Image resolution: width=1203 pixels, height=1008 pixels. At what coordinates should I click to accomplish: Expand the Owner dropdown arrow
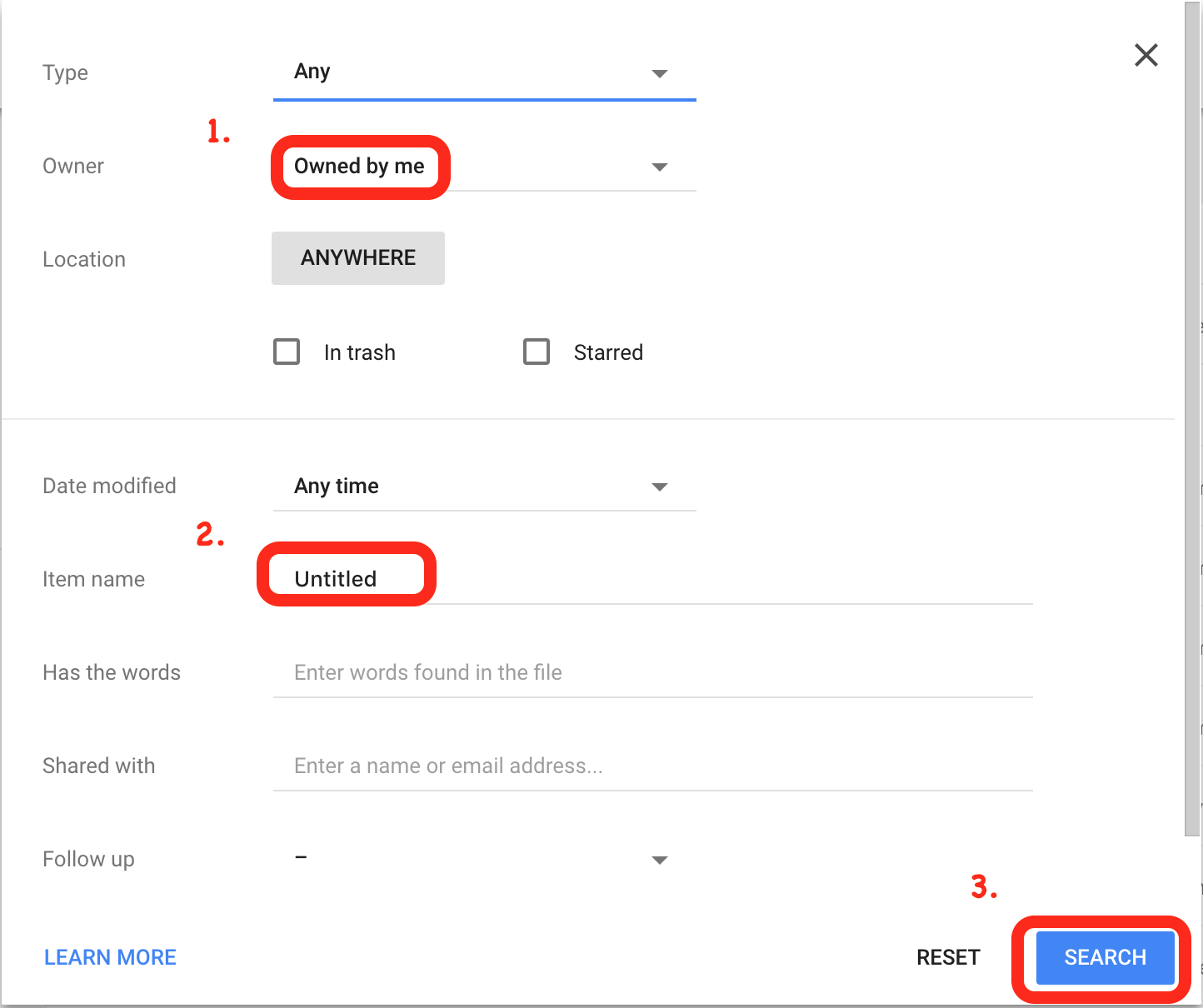660,167
